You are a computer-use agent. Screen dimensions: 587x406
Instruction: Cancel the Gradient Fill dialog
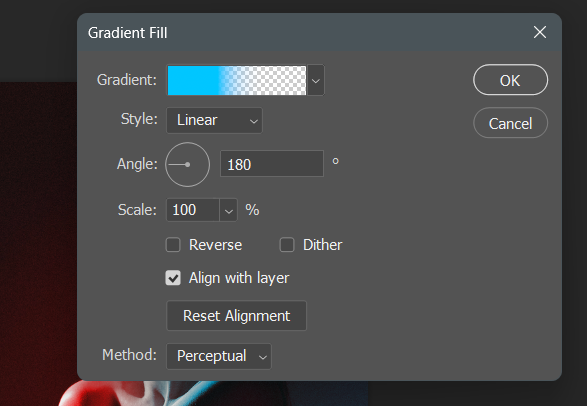pyautogui.click(x=511, y=123)
